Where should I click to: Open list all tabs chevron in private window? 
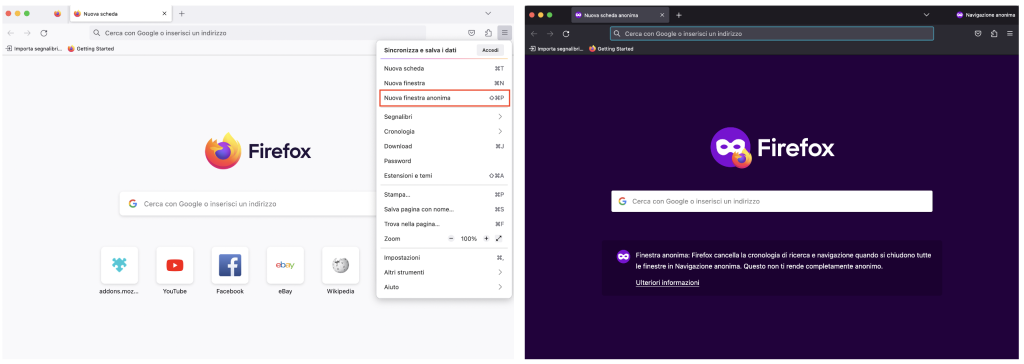[x=926, y=14]
